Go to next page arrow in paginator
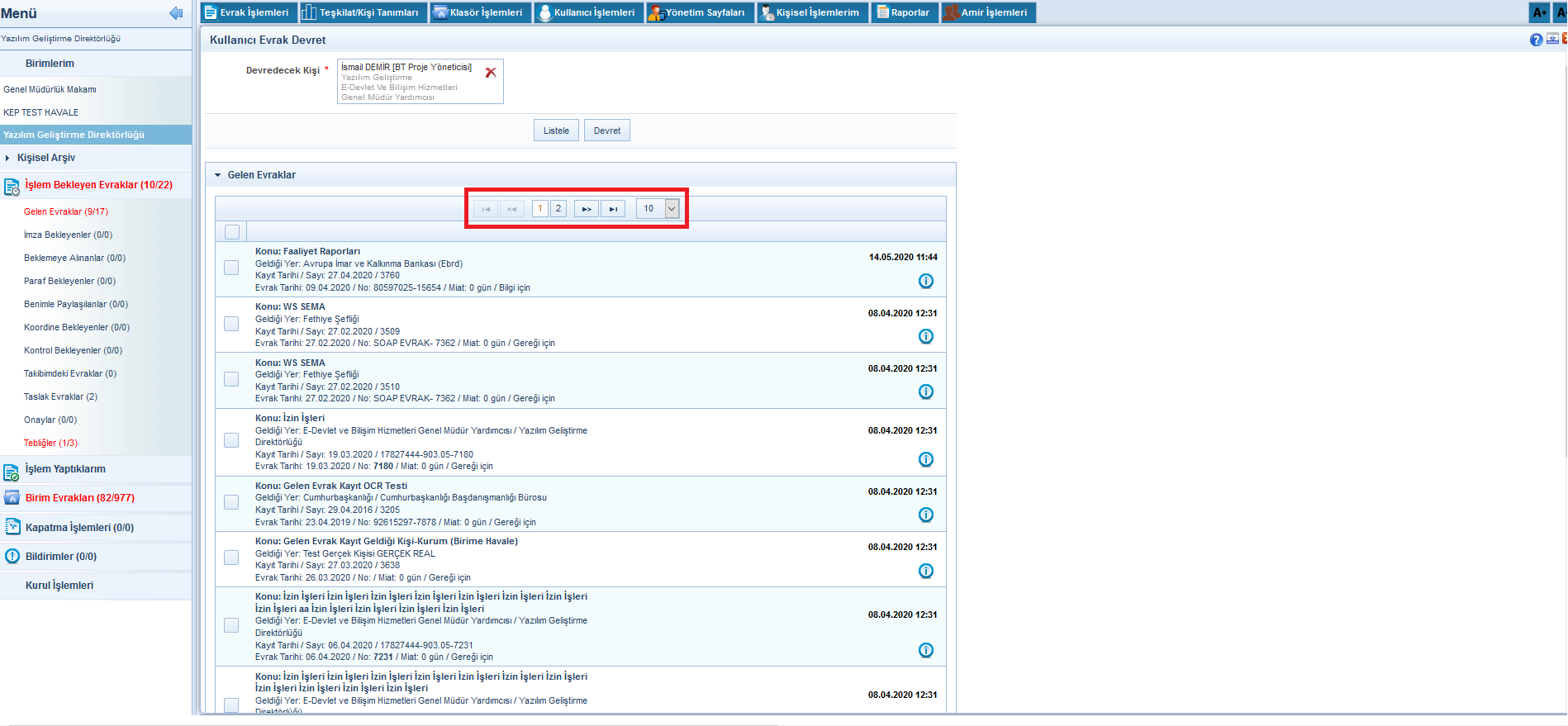This screenshot has width=1568, height=726. click(x=586, y=209)
